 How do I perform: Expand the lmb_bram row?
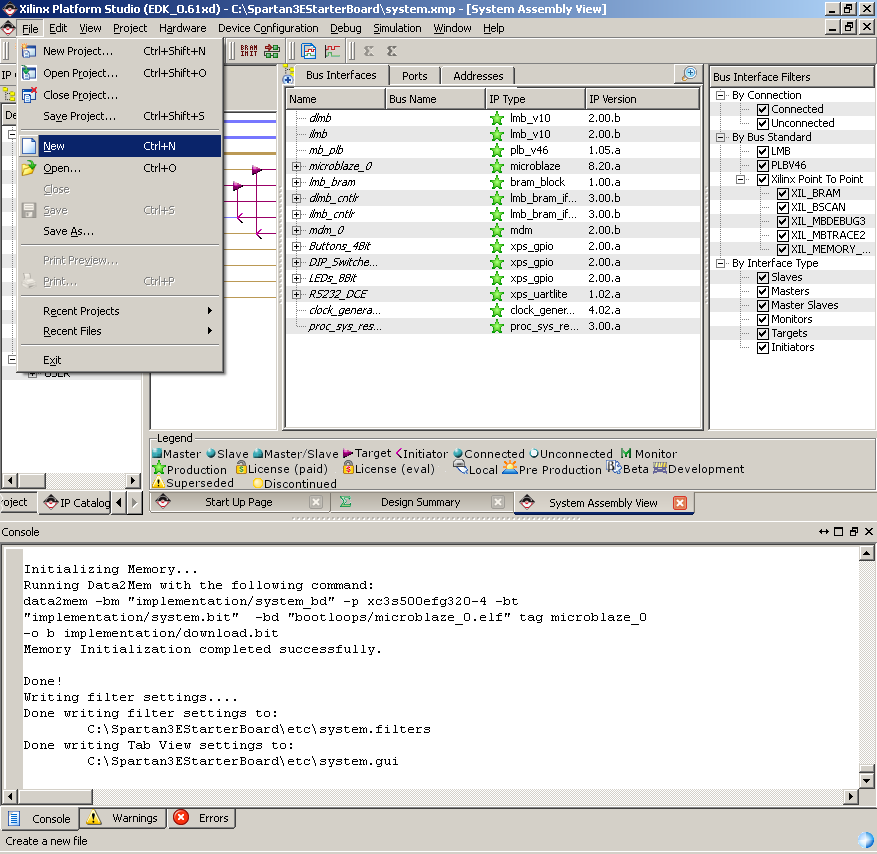(296, 182)
